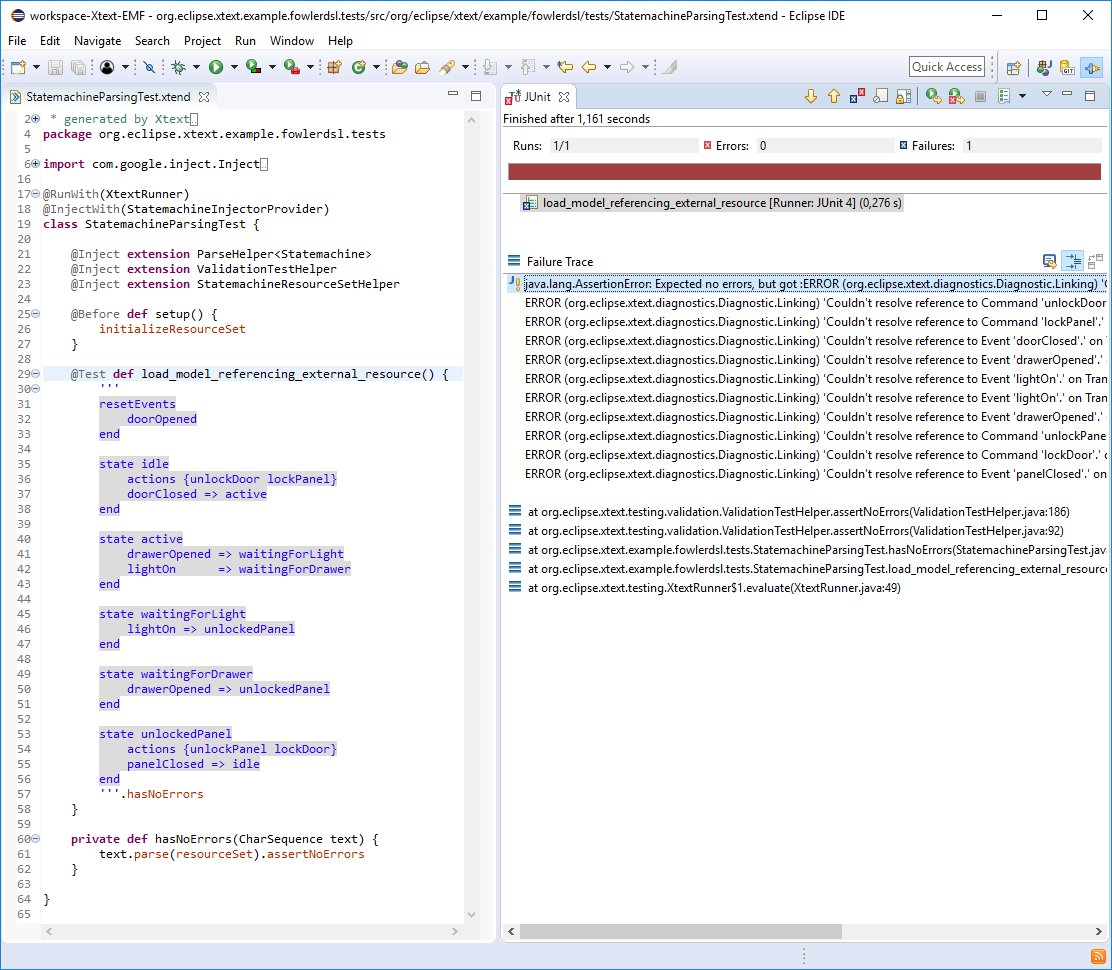Click the JUnit horizontal scrollbar thumb

(x=681, y=931)
